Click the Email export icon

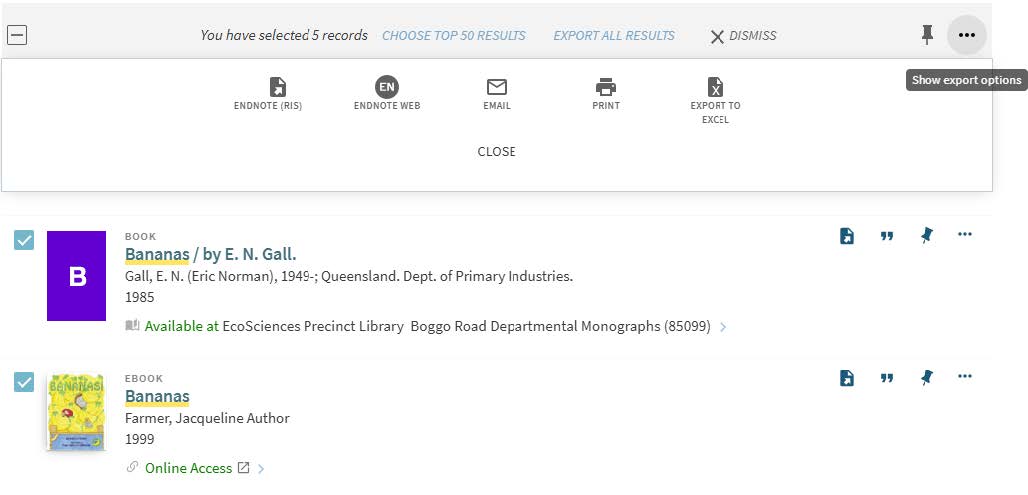pyautogui.click(x=496, y=88)
